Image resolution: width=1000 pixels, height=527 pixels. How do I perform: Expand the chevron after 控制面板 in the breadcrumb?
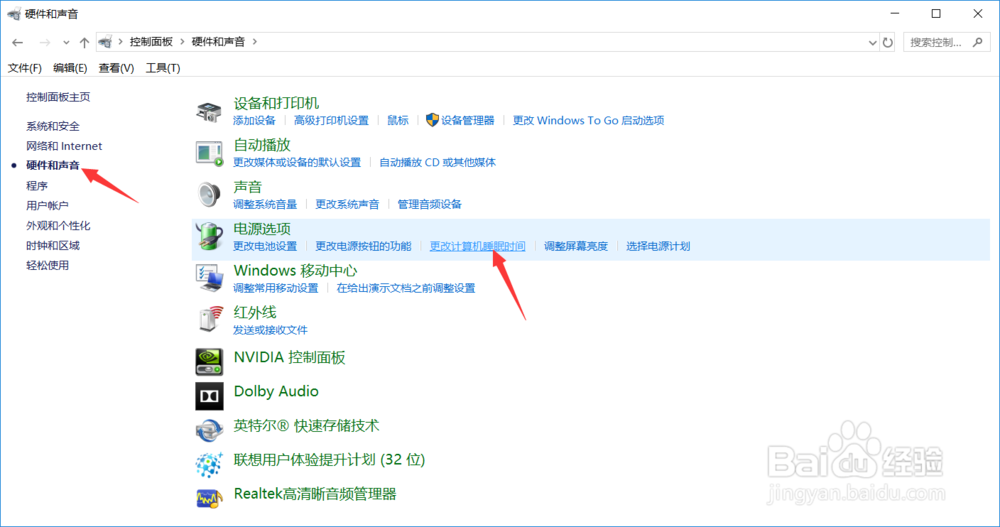182,41
